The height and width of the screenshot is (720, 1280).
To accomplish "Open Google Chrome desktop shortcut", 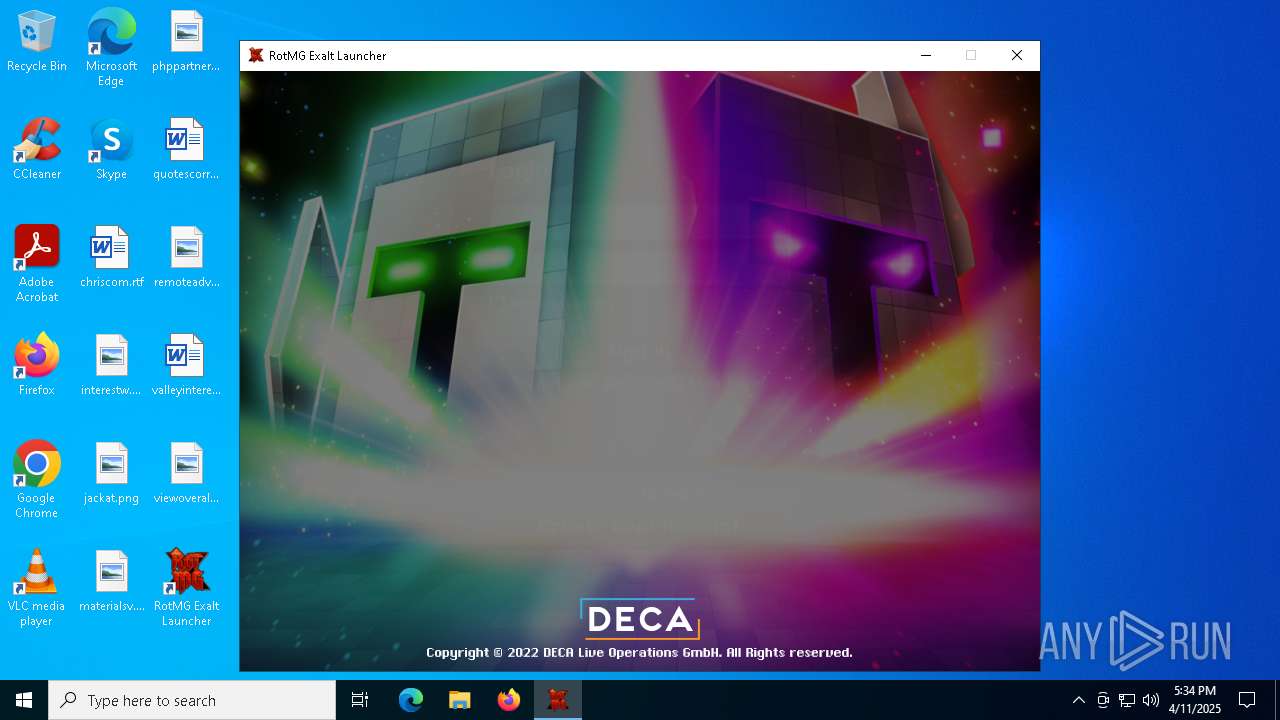I will click(37, 480).
